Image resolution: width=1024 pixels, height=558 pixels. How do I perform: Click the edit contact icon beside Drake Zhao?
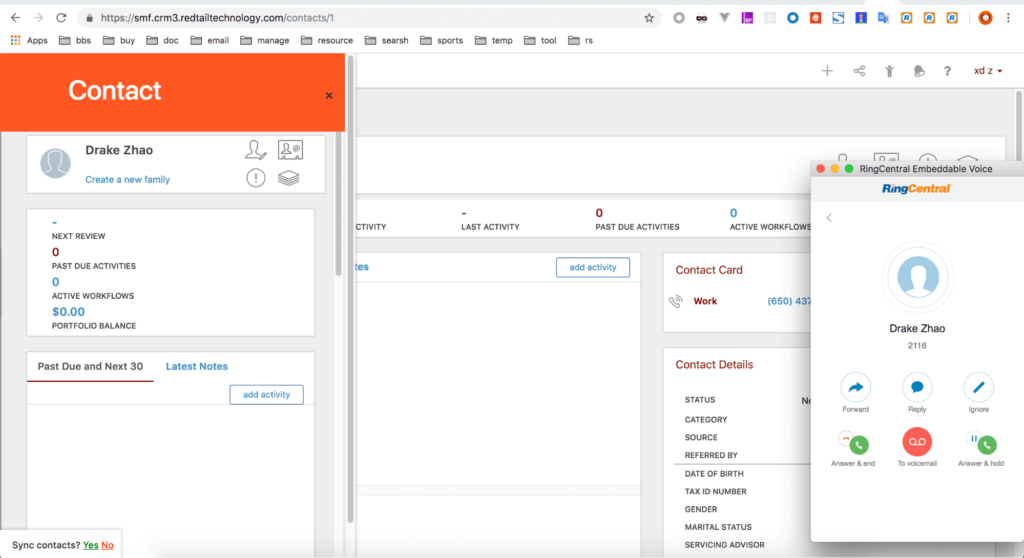256,150
